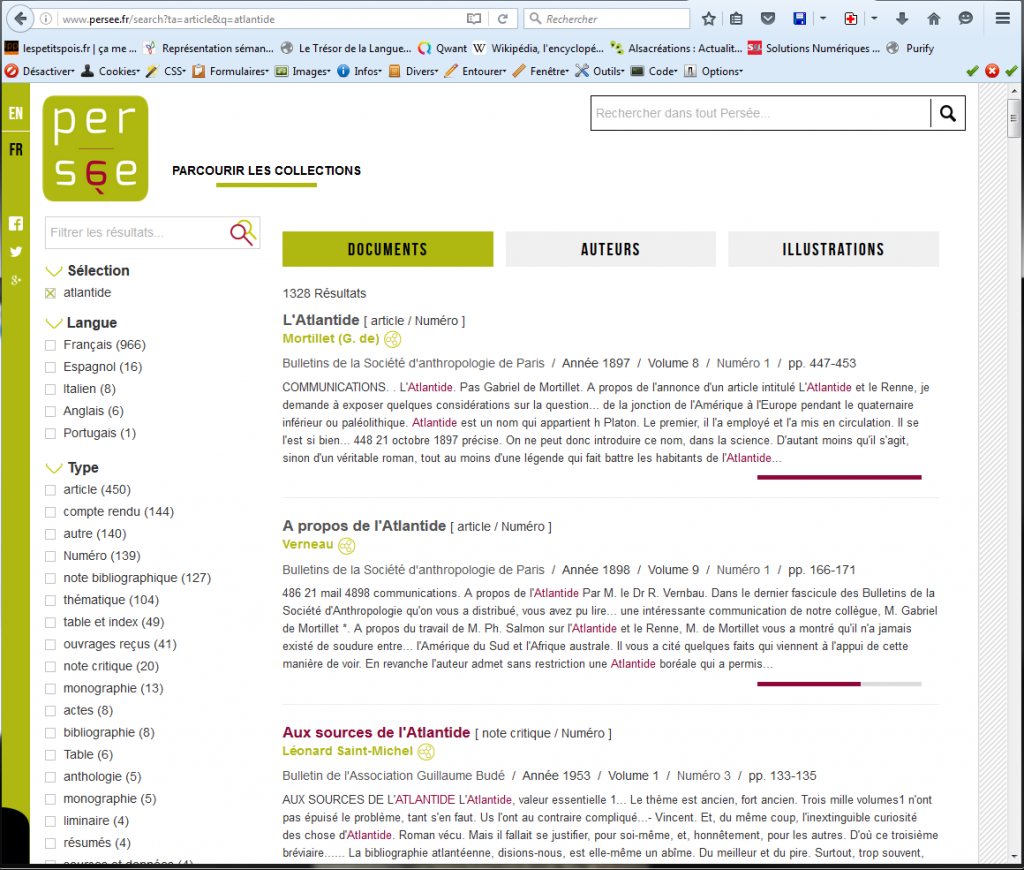Click the Facebook icon in the sidebar
Image resolution: width=1024 pixels, height=870 pixels.
tap(15, 223)
